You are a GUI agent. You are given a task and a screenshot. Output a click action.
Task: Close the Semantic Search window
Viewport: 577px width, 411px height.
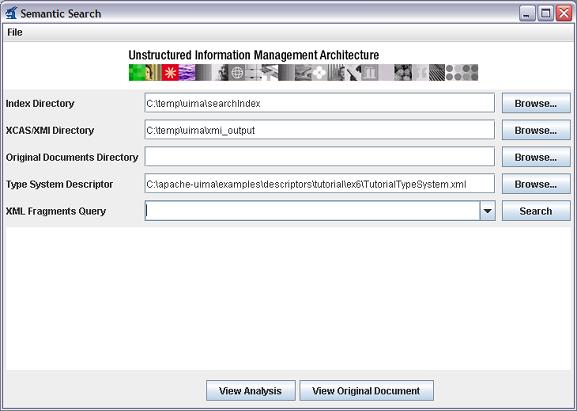coord(564,14)
